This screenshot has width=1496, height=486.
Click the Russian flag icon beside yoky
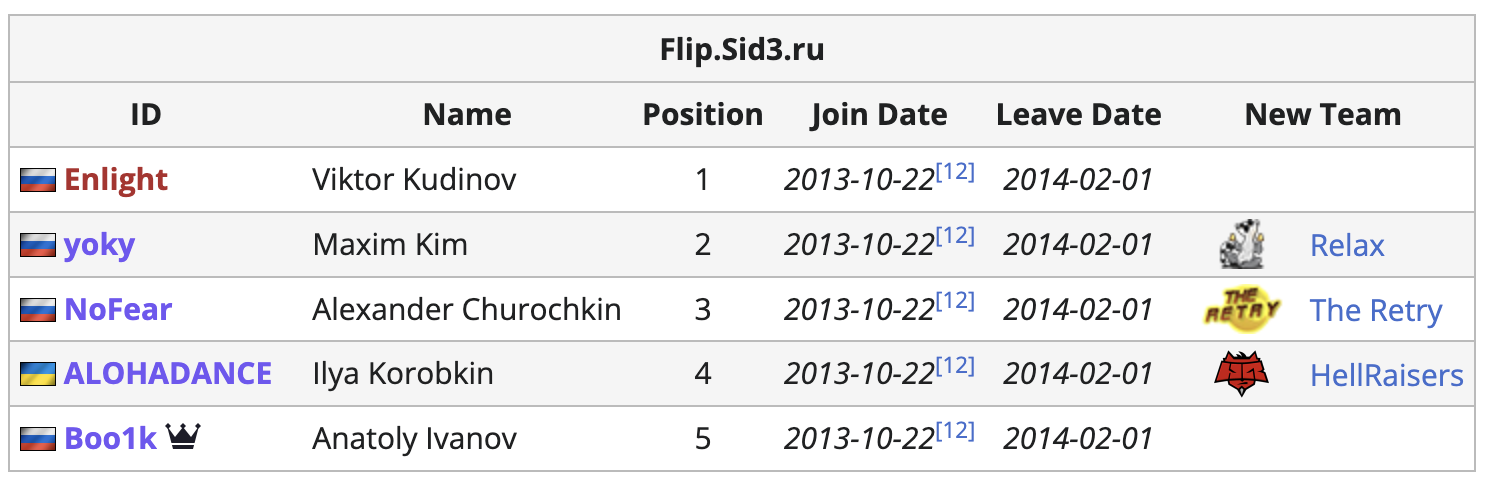point(38,246)
